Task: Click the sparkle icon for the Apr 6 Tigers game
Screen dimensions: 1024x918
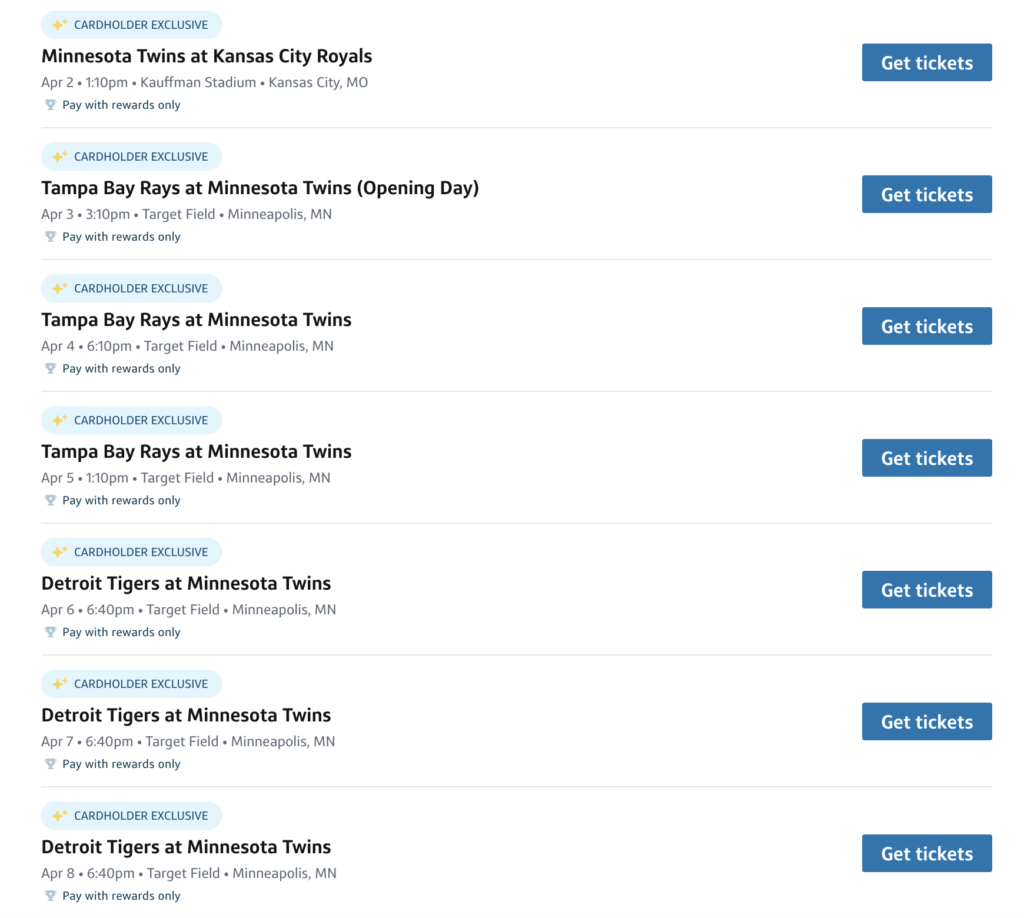Action: [x=59, y=552]
